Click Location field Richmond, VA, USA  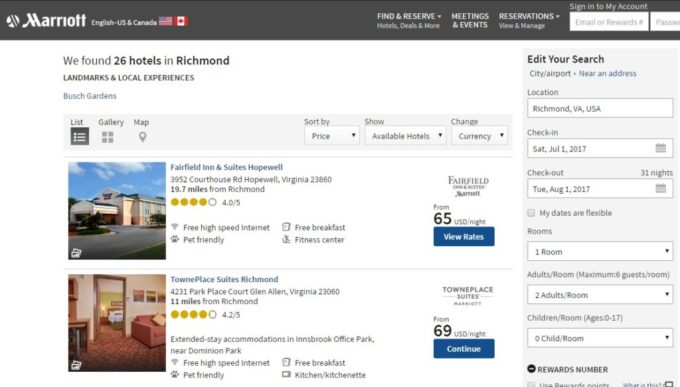pyautogui.click(x=600, y=108)
